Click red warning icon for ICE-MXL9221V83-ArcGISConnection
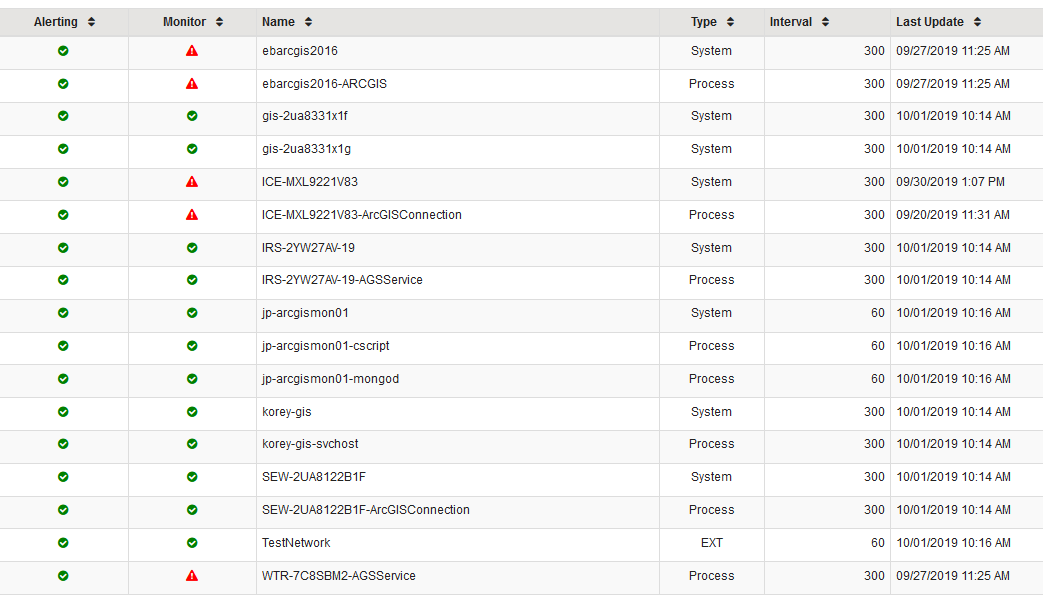1043x598 pixels. point(192,215)
